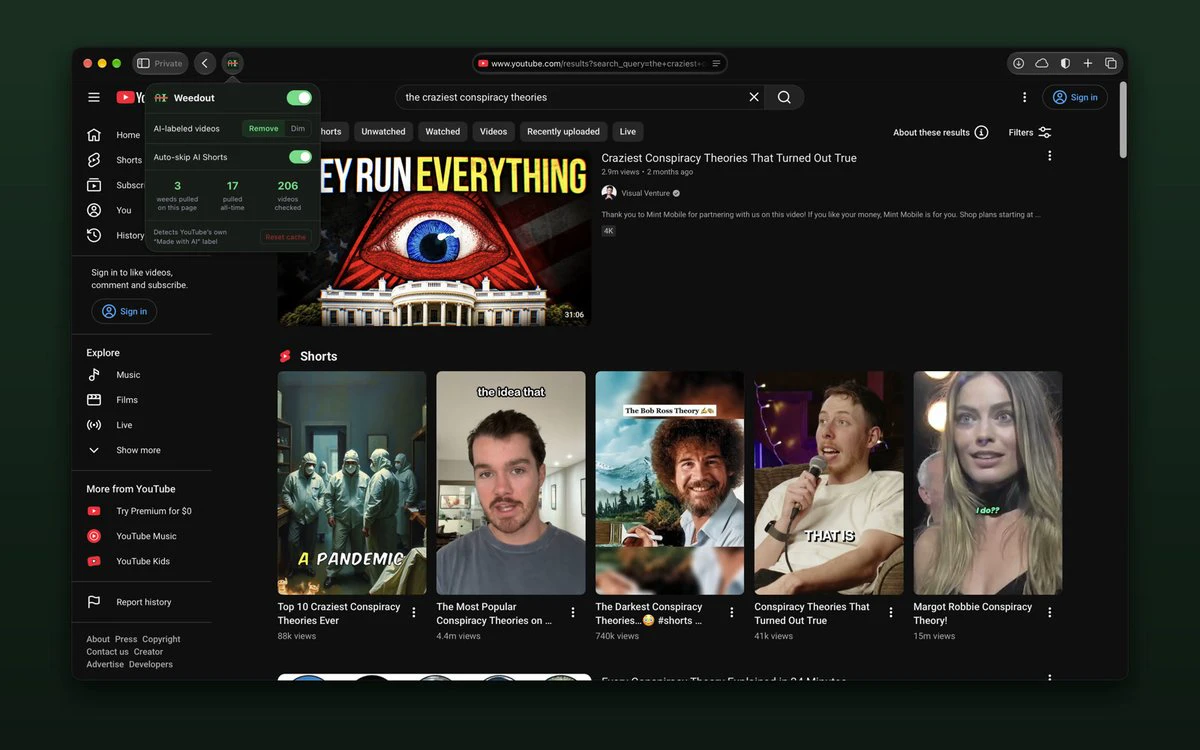Click the page vertical scrollbar
The height and width of the screenshot is (750, 1200).
(x=1123, y=120)
